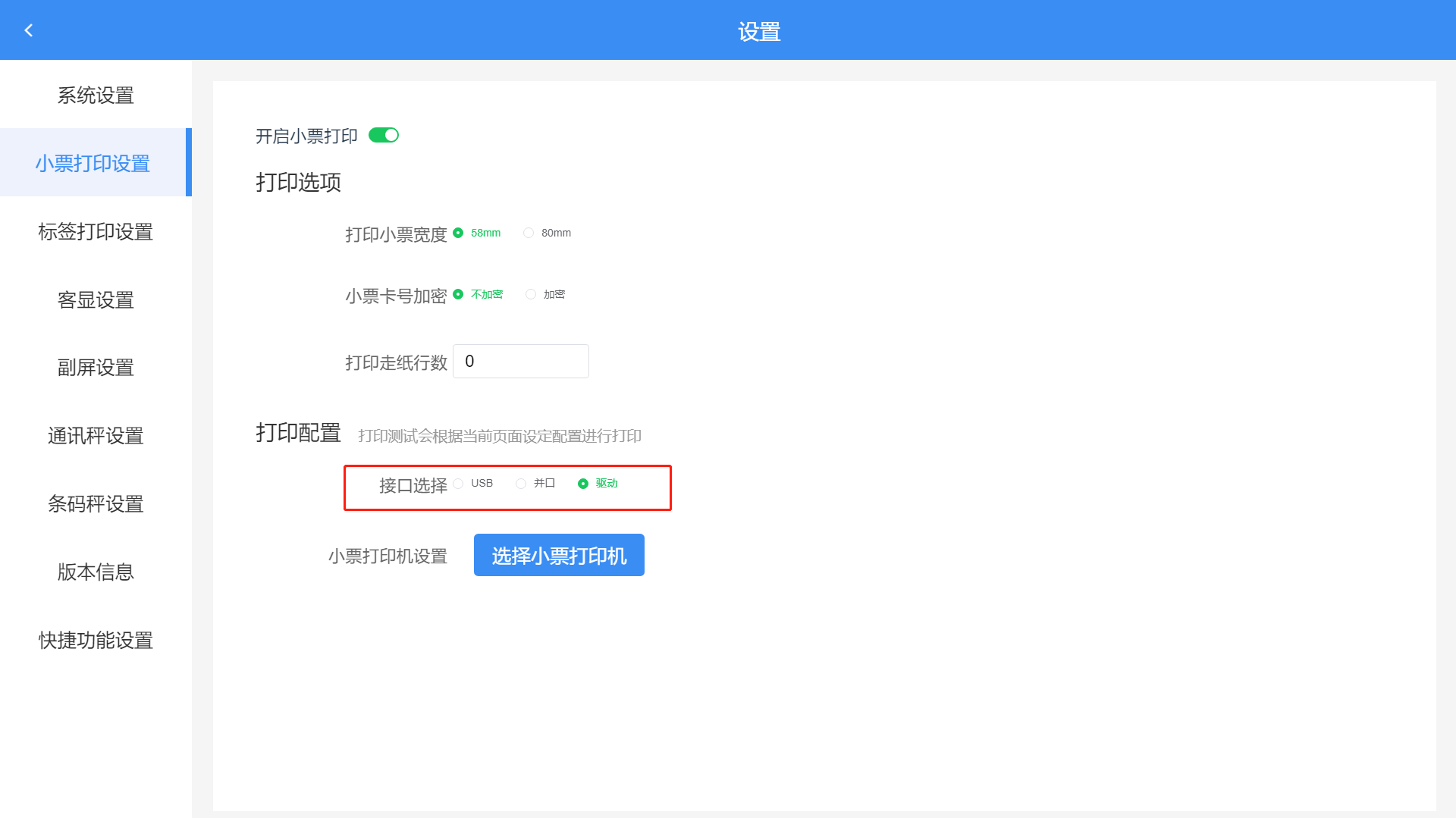The height and width of the screenshot is (818, 1456).
Task: Select 并口 parallel port interface
Action: click(521, 484)
